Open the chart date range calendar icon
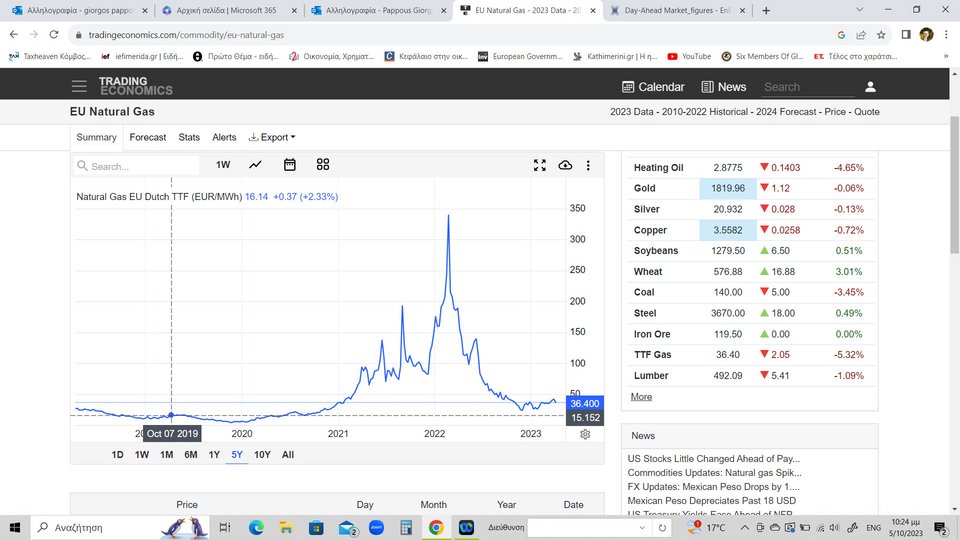 point(290,165)
